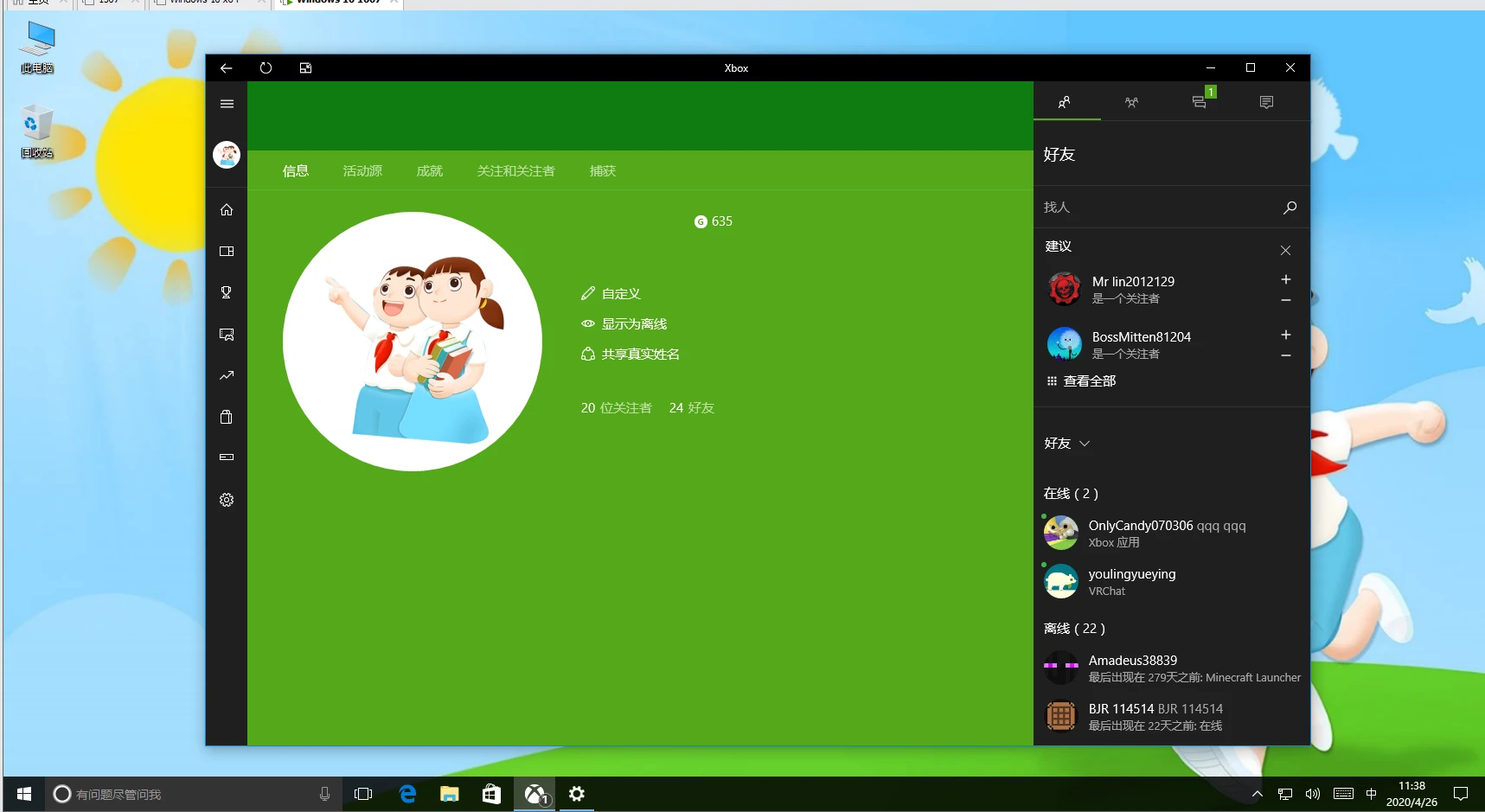Screen dimensions: 1485x812
Task: Open Achievements trophy icon in sidebar
Action: [227, 292]
